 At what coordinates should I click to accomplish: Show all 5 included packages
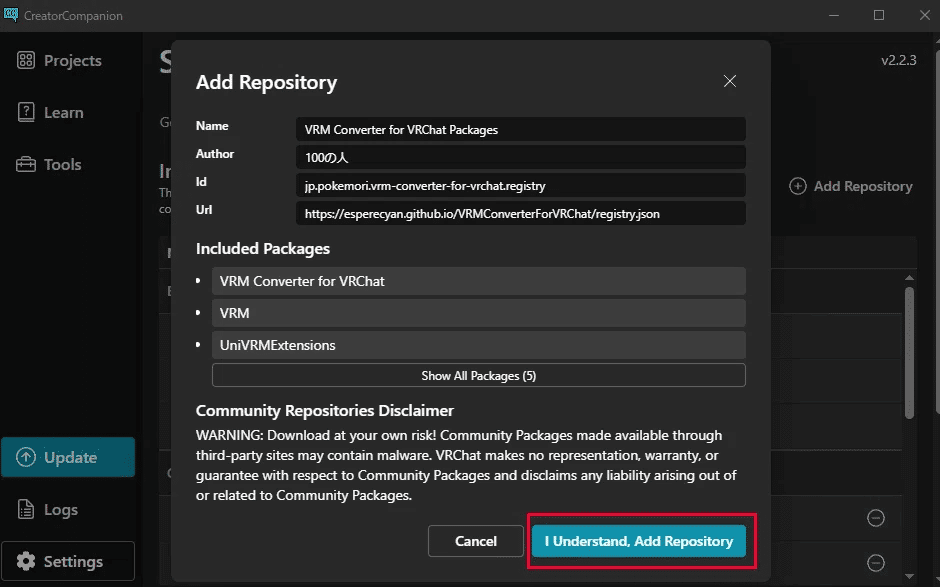point(478,375)
